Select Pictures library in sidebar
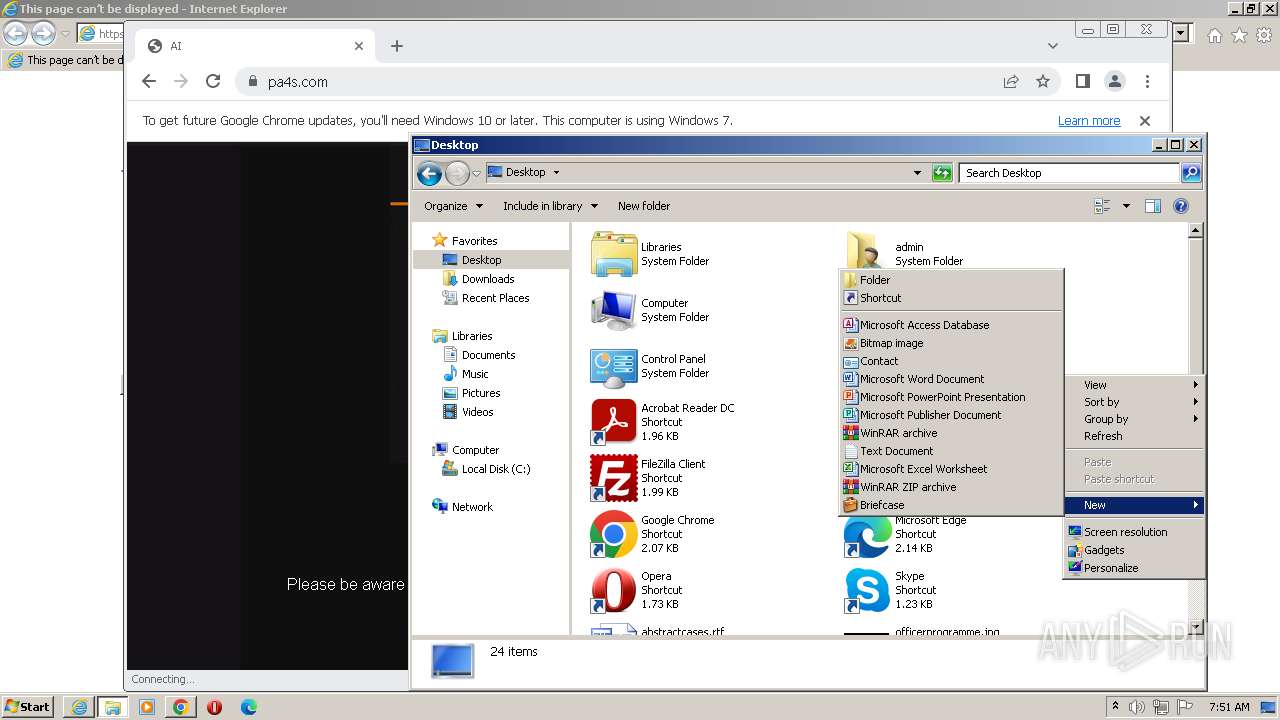The width and height of the screenshot is (1280, 720). (481, 393)
